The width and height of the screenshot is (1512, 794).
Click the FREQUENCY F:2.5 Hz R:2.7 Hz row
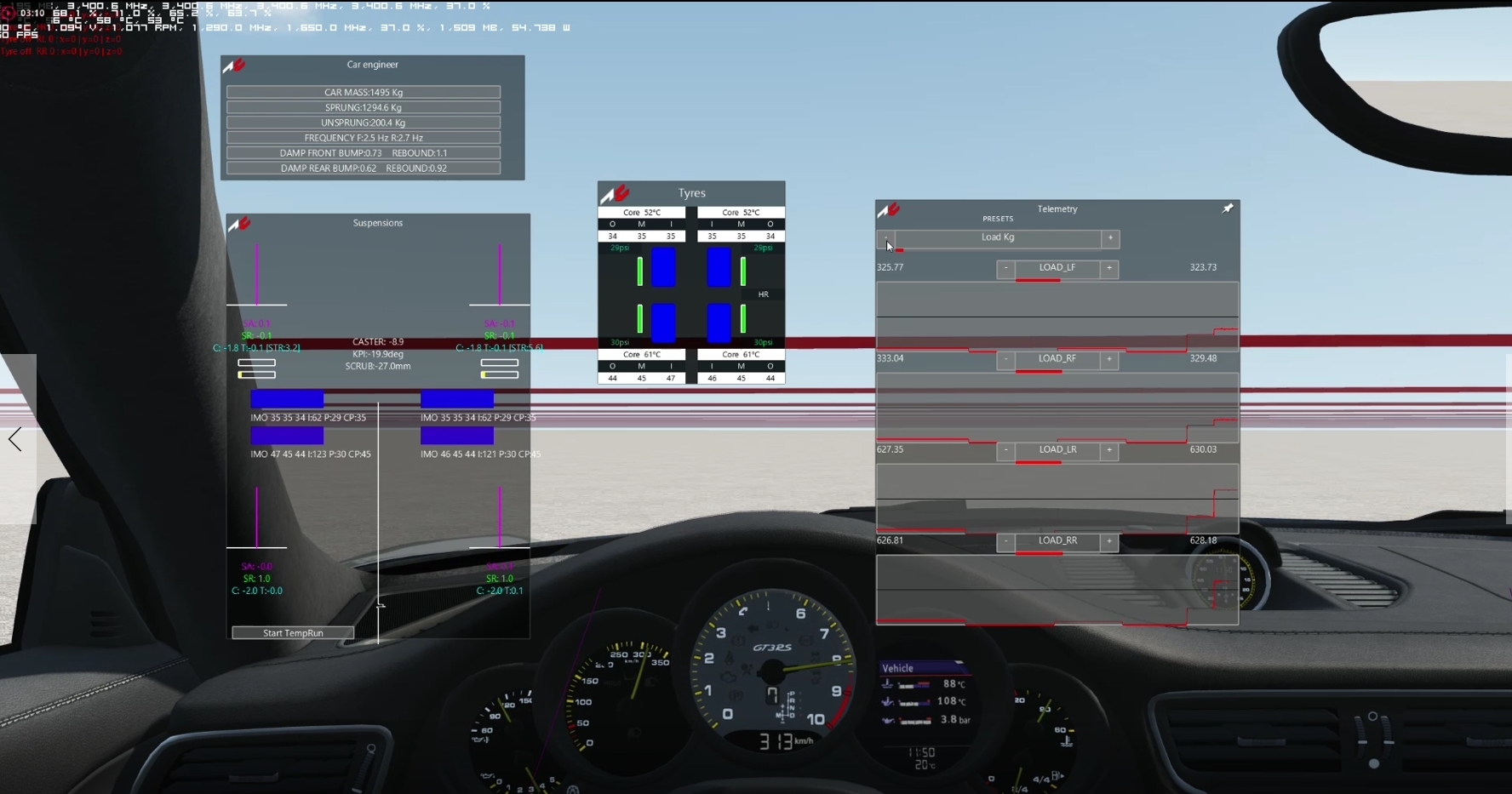point(364,138)
